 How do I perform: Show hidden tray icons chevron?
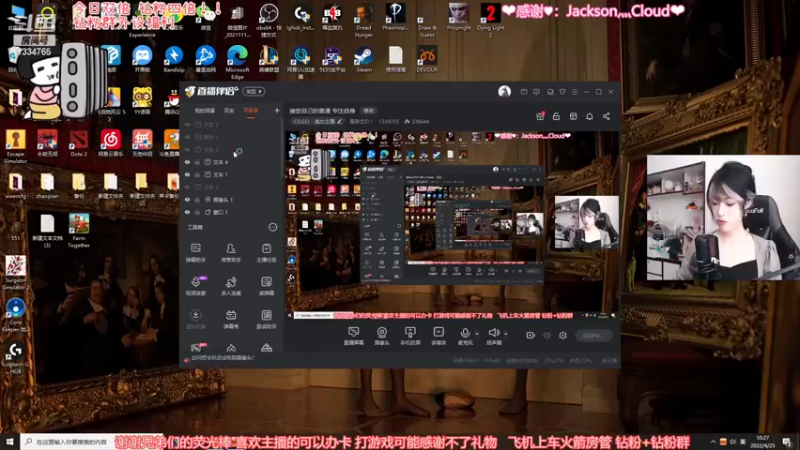click(713, 442)
